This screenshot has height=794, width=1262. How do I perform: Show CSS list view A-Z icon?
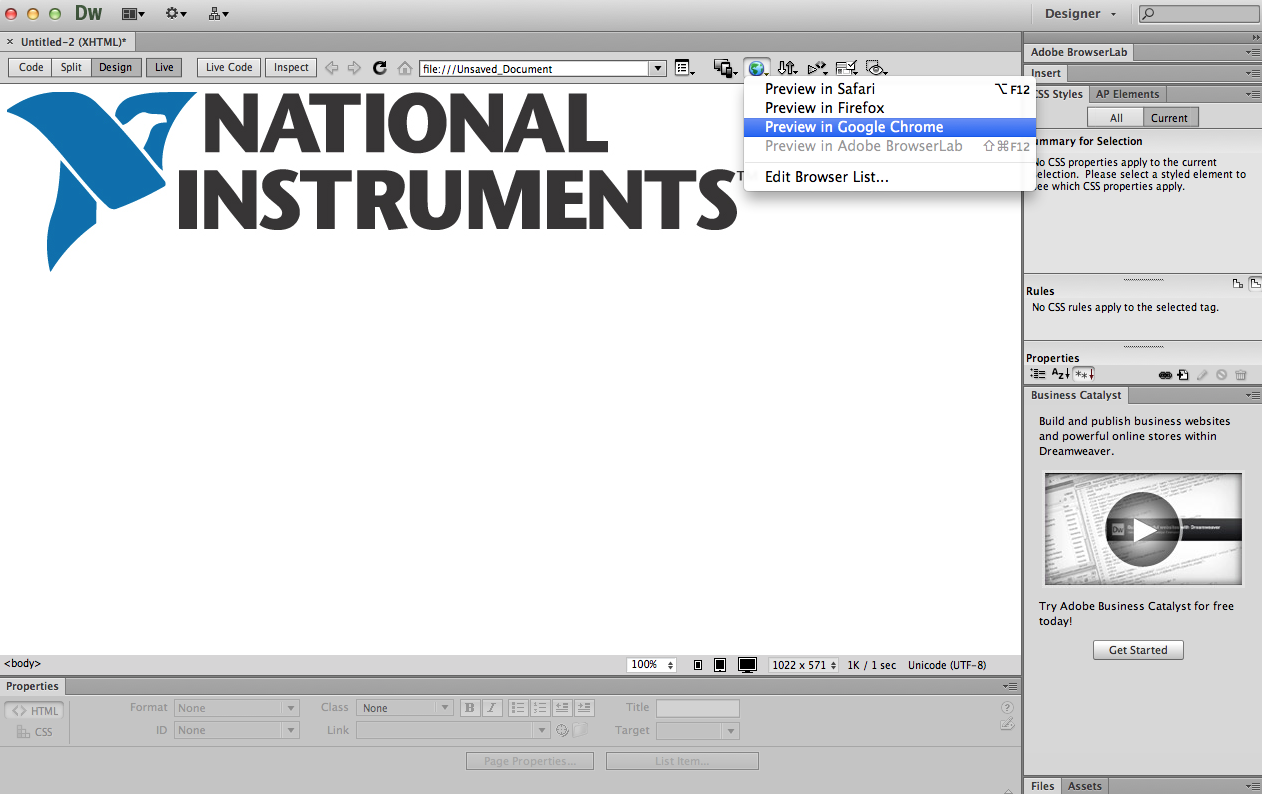point(1060,374)
